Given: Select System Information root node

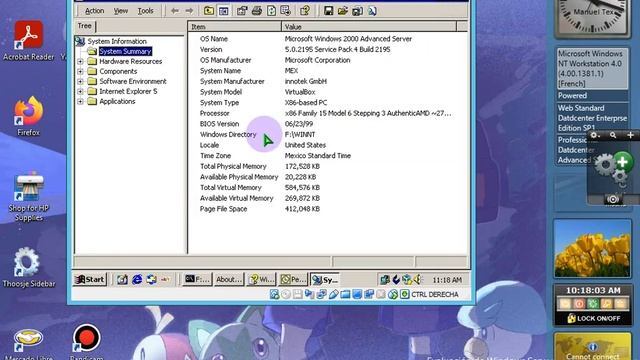Looking at the screenshot, I should point(117,41).
